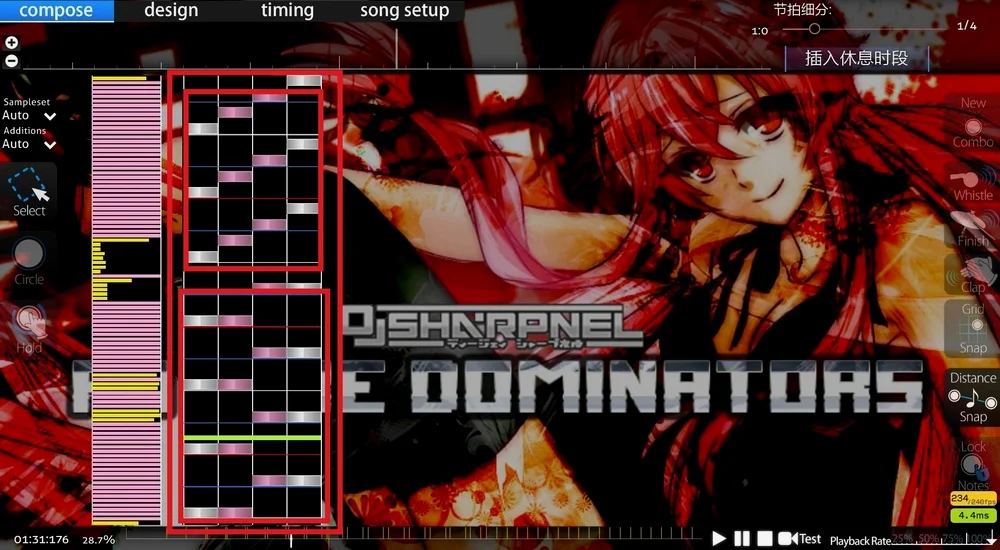Start Test mode

800,539
